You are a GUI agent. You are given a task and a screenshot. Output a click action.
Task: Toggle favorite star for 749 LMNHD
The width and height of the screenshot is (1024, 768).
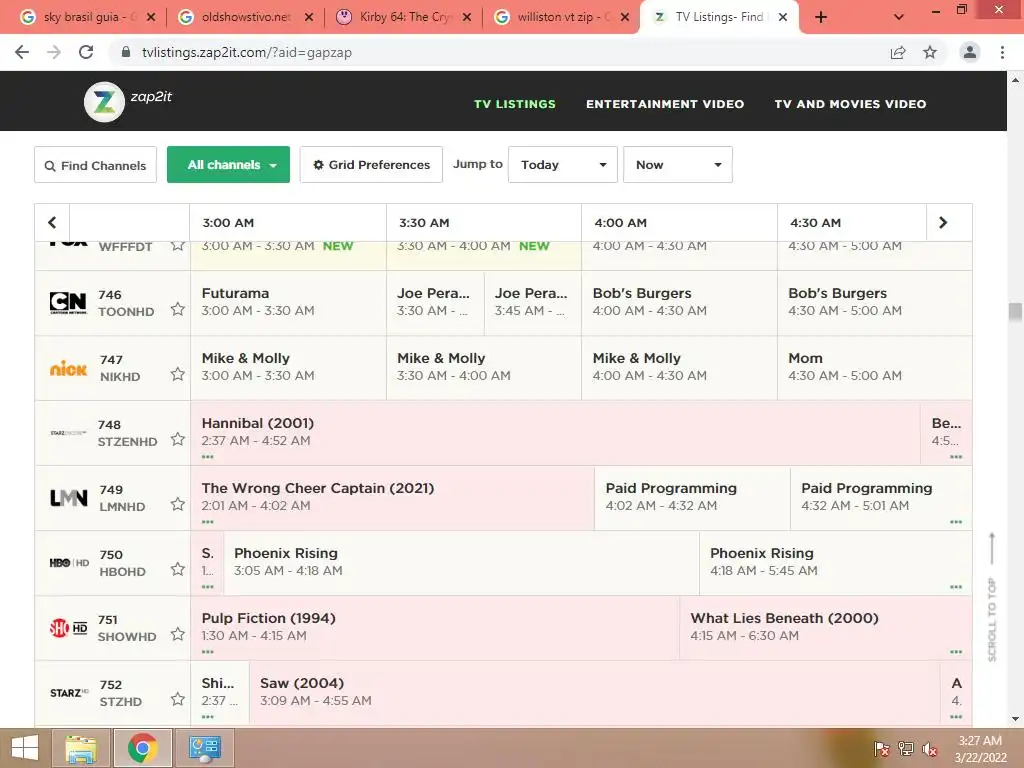[x=178, y=504]
